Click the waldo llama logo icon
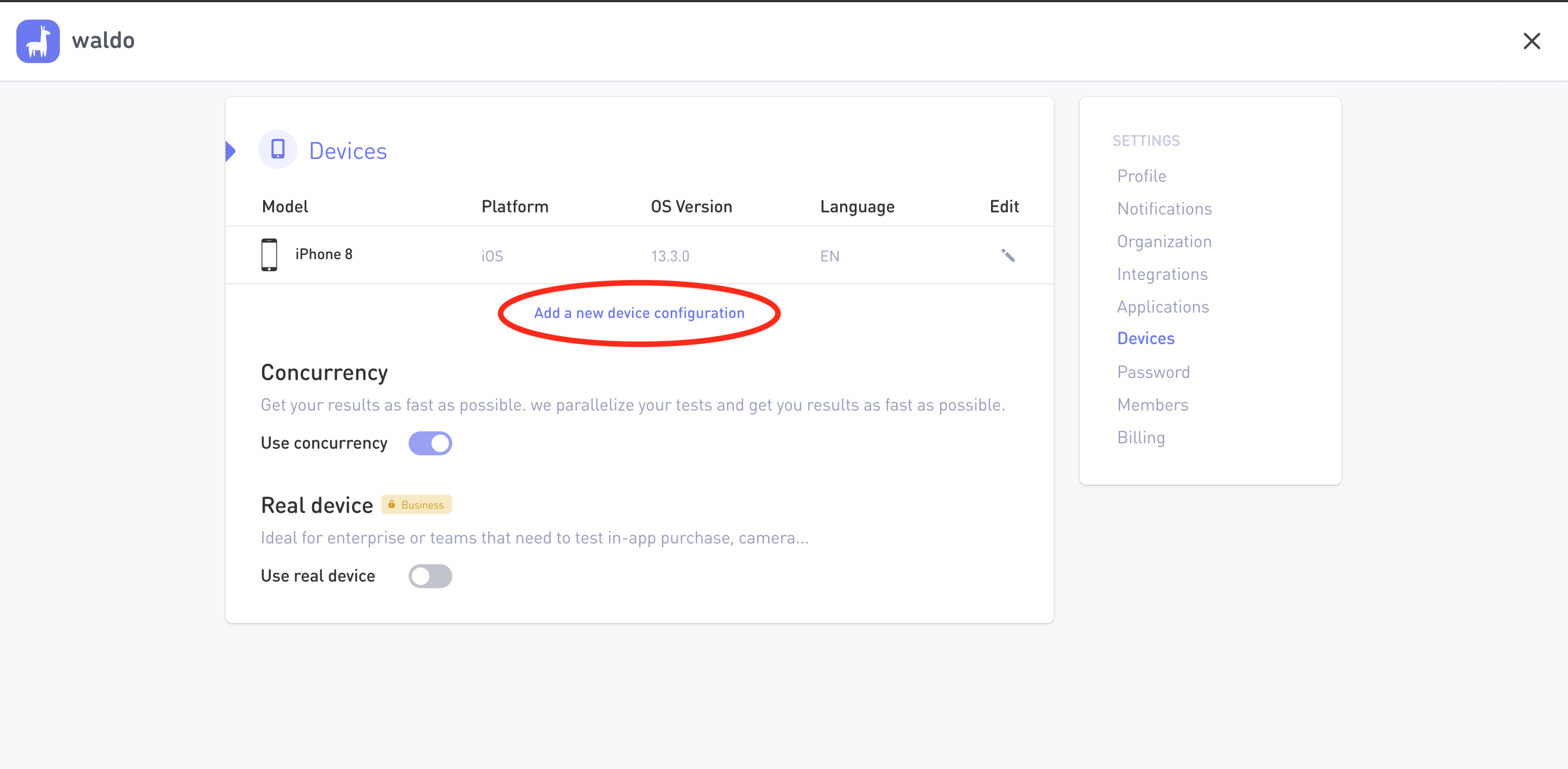Image resolution: width=1568 pixels, height=769 pixels. click(x=38, y=41)
